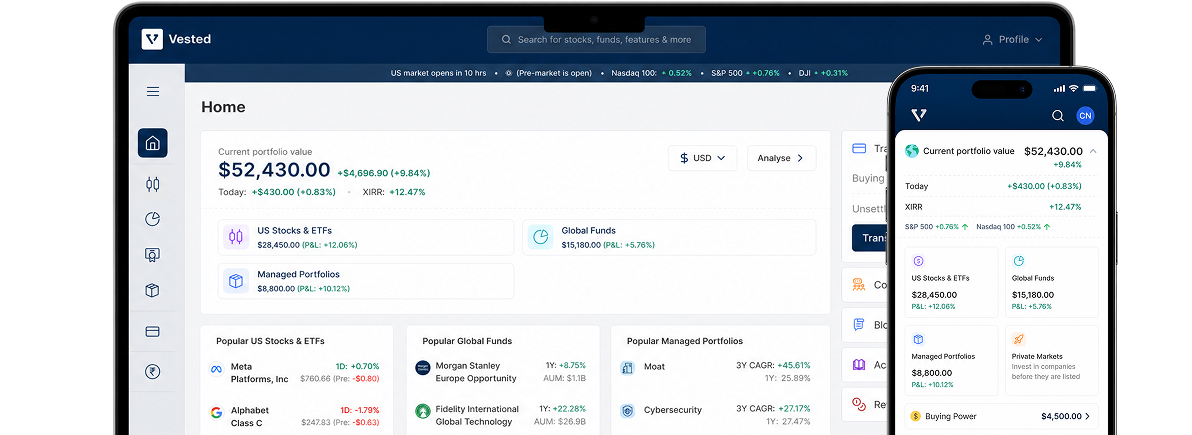Open the rupee icon in sidebar

tap(153, 372)
